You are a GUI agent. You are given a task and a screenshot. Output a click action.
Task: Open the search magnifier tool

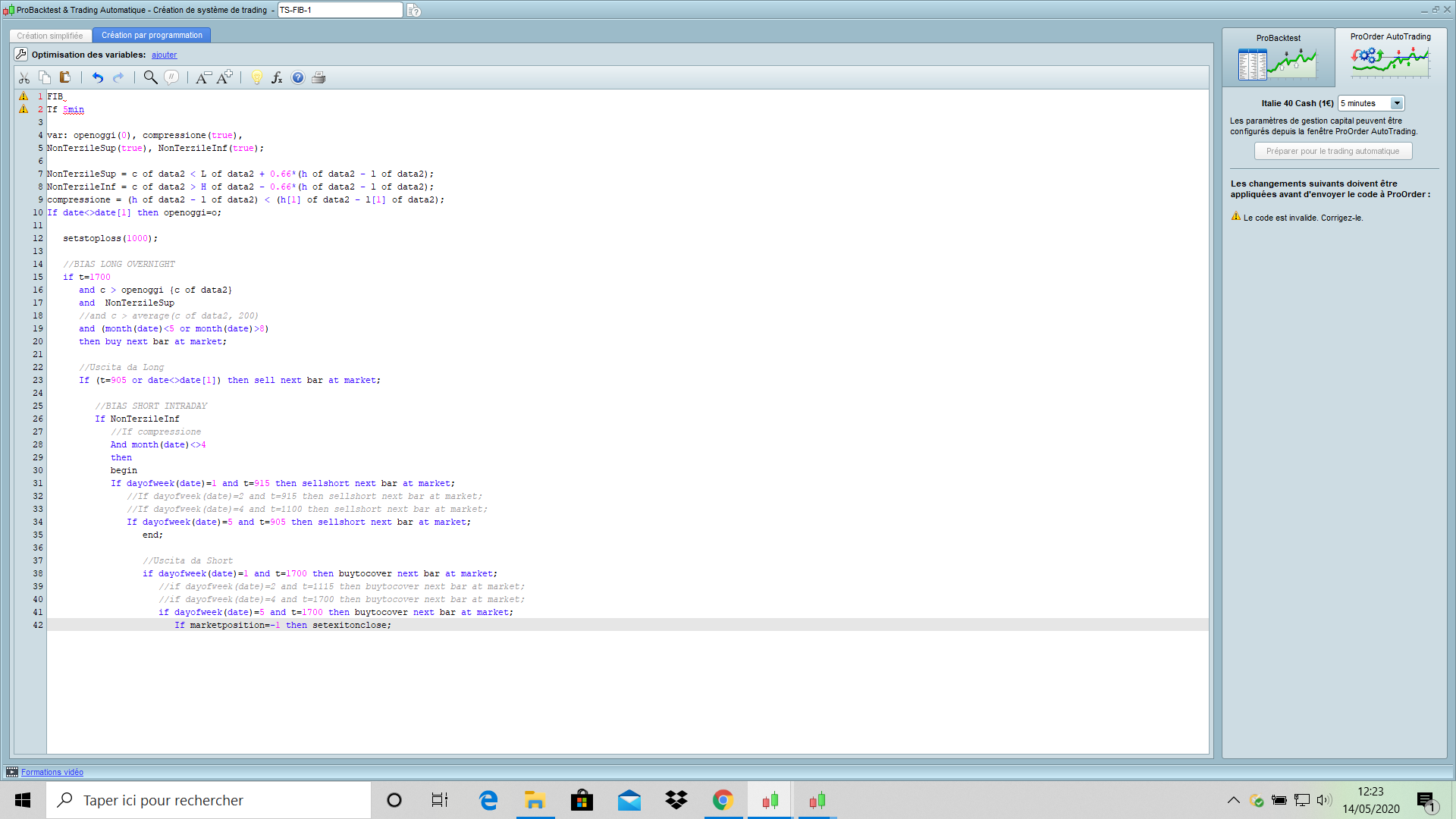pos(150,77)
